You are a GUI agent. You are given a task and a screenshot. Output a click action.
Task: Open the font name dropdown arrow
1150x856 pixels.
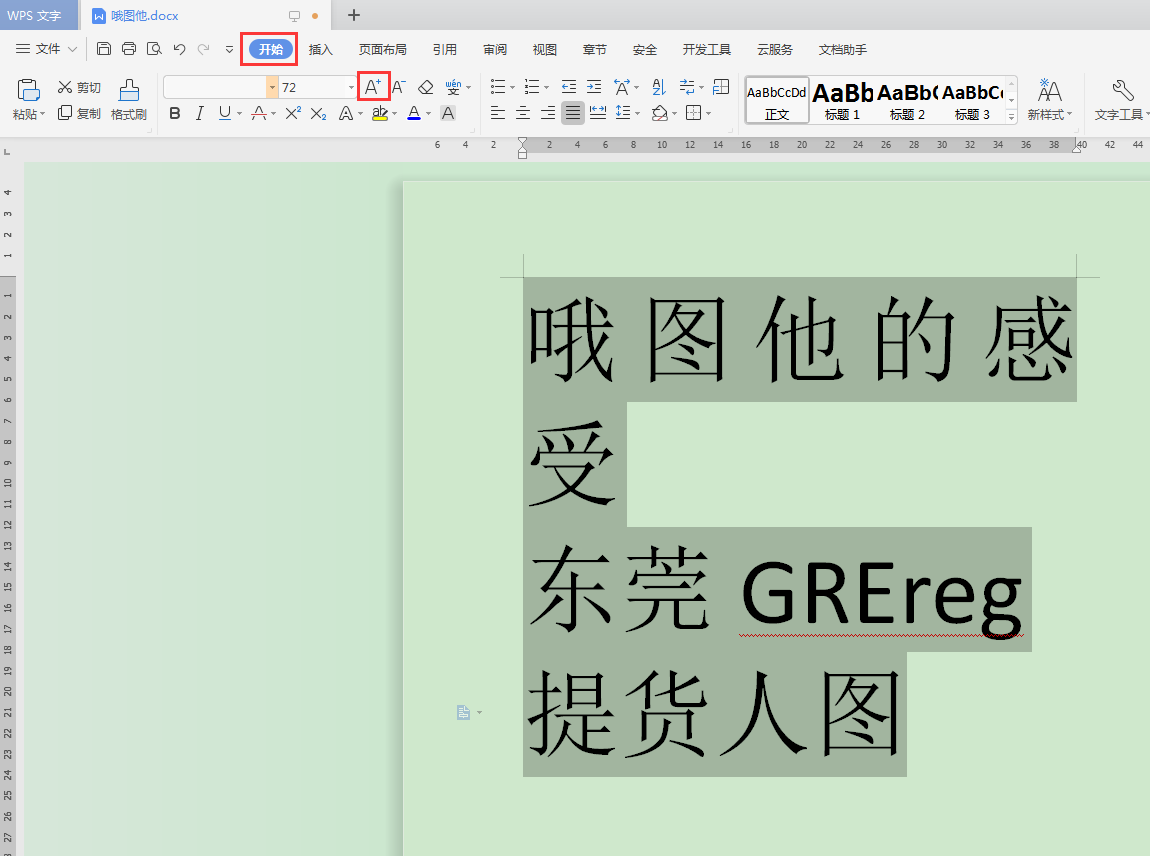272,87
